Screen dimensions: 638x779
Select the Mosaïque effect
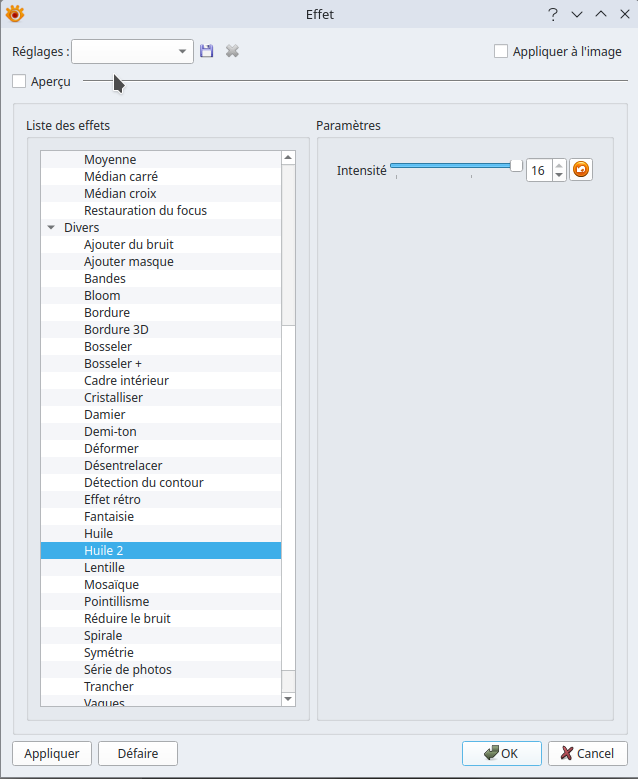coord(111,584)
